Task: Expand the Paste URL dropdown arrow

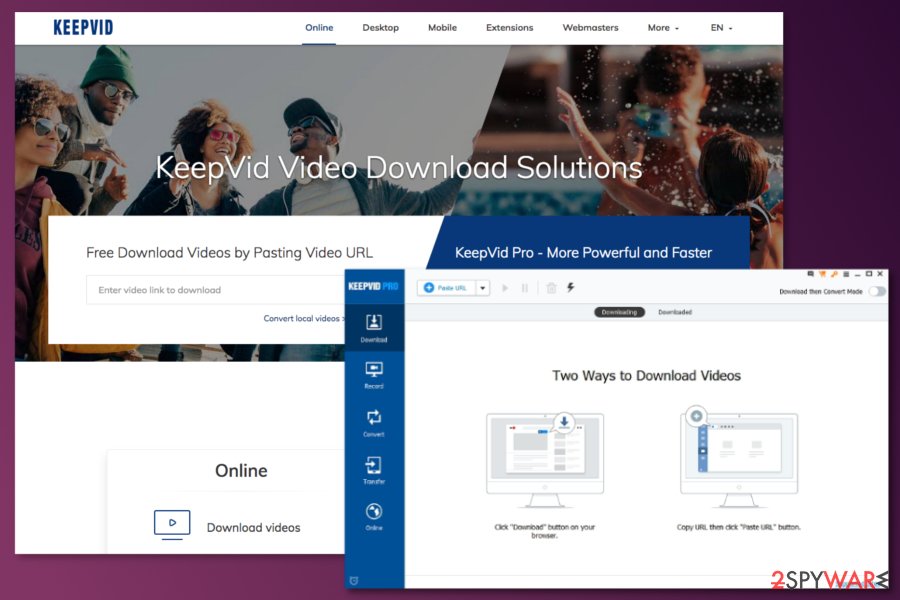Action: tap(483, 288)
